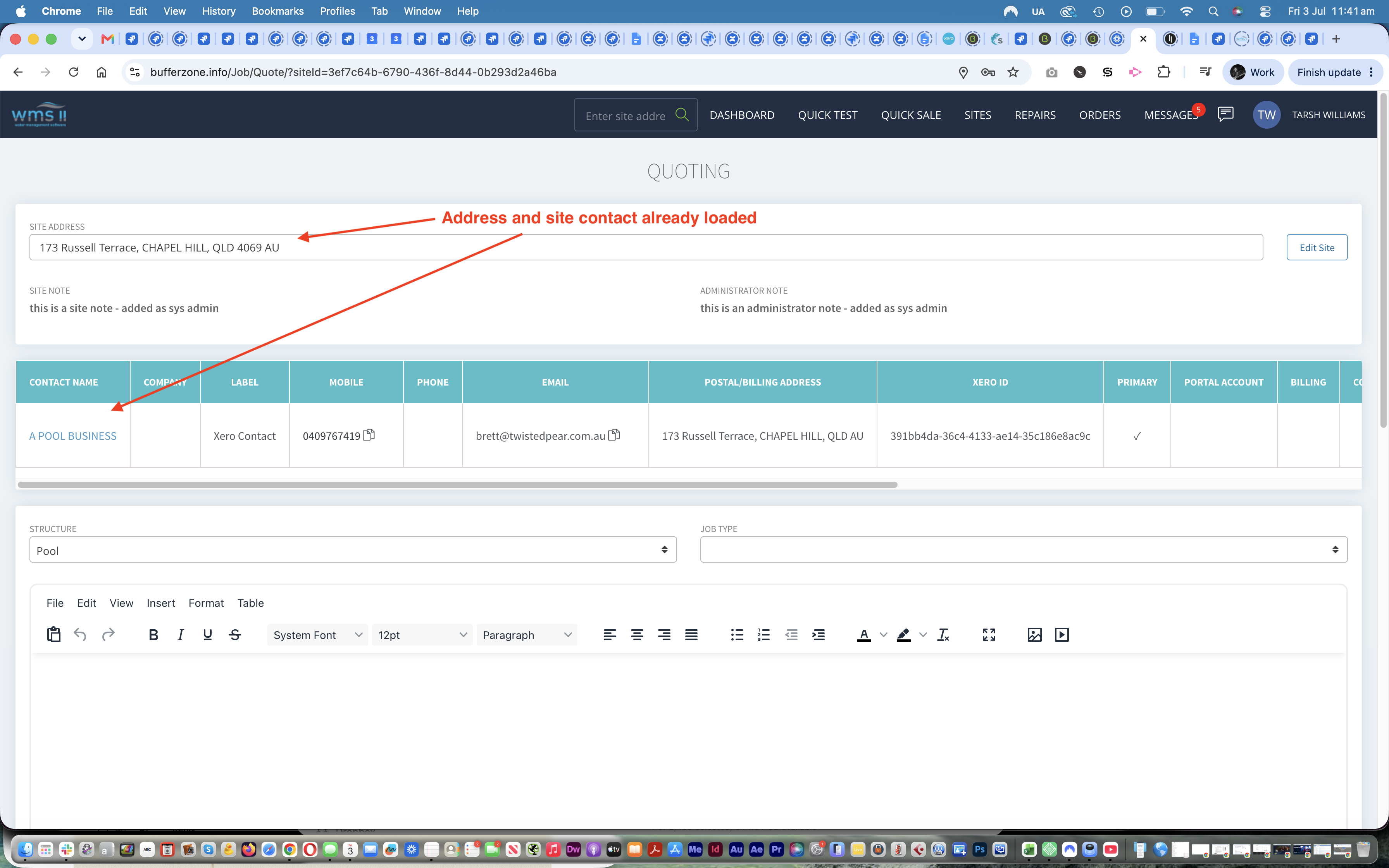
Task: Apply text color with the A icon
Action: click(864, 634)
